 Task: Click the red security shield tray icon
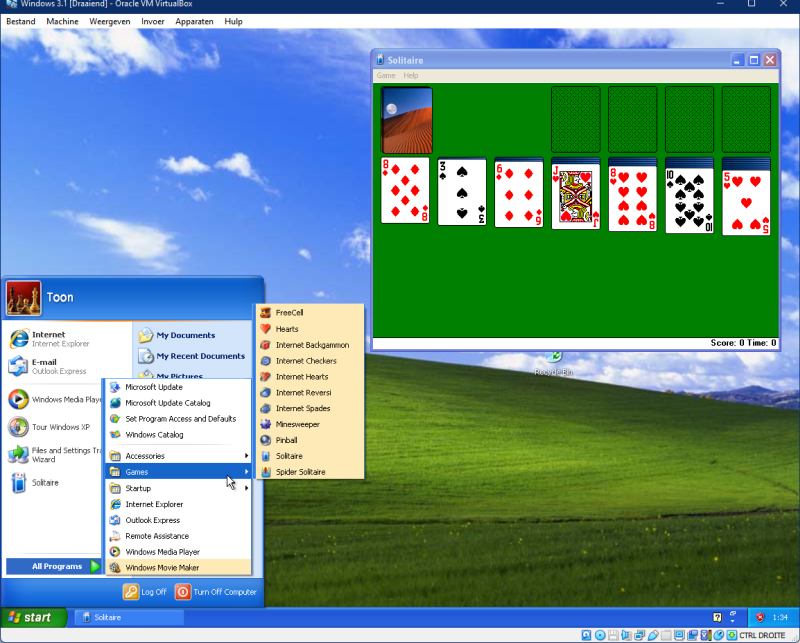click(760, 617)
